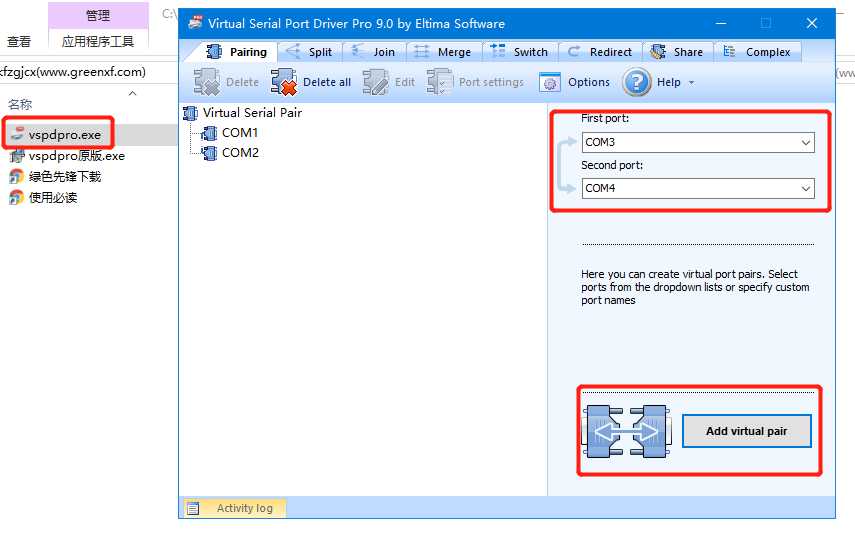Click the Edit pencil icon
This screenshot has width=855, height=544.
coord(375,82)
